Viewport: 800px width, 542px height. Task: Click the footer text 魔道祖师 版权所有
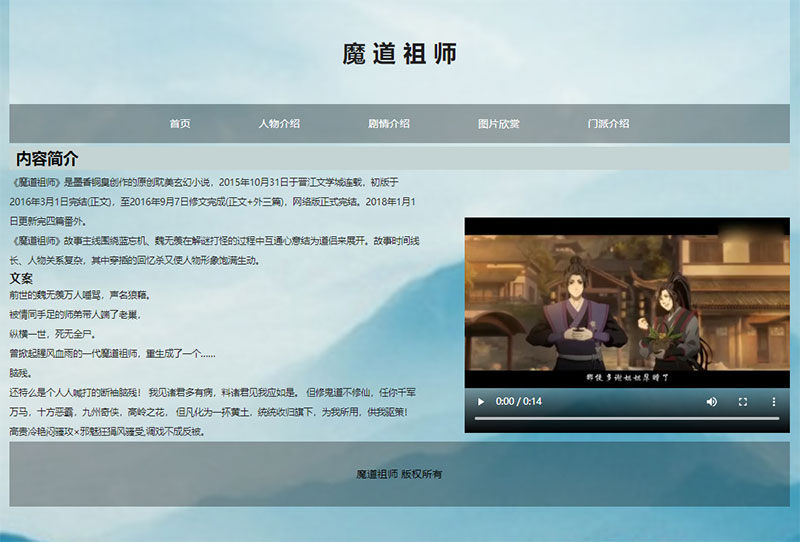tap(399, 474)
